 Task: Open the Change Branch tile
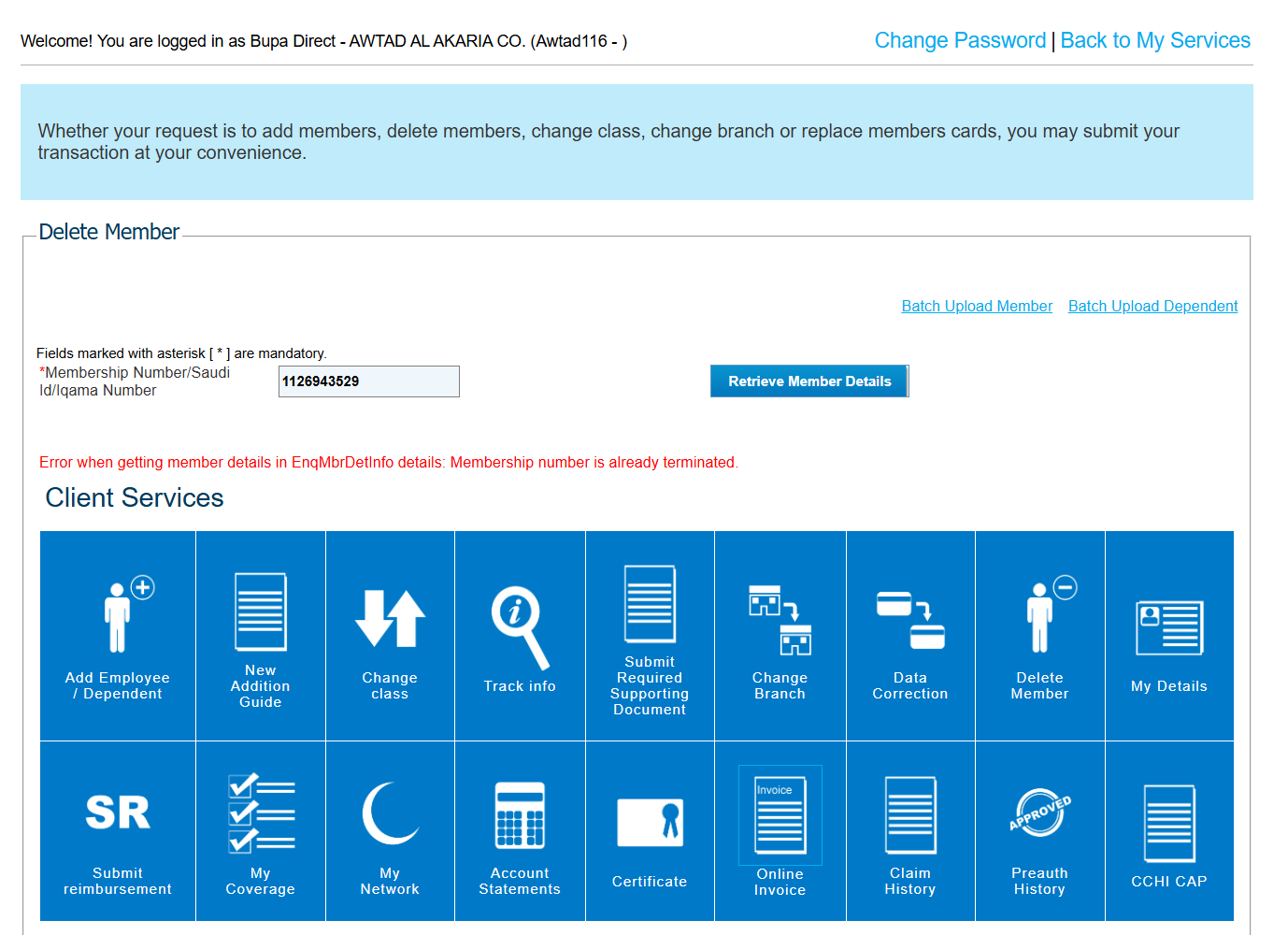[x=780, y=636]
